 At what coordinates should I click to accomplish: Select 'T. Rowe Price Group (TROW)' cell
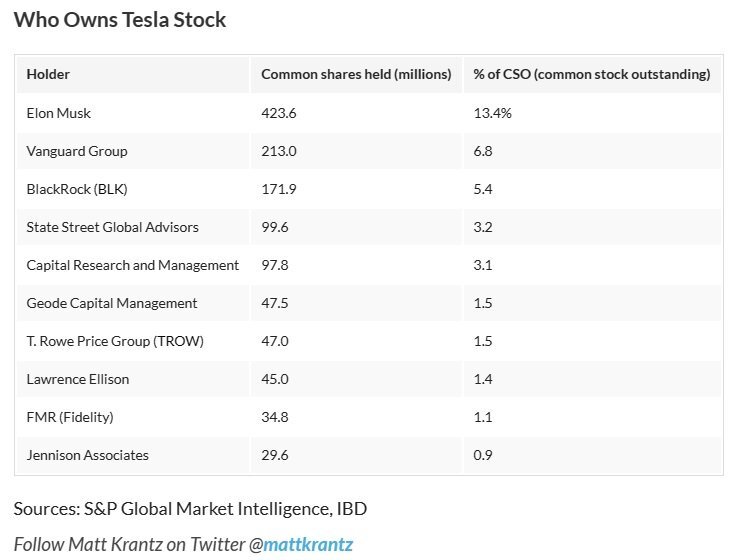point(133,340)
